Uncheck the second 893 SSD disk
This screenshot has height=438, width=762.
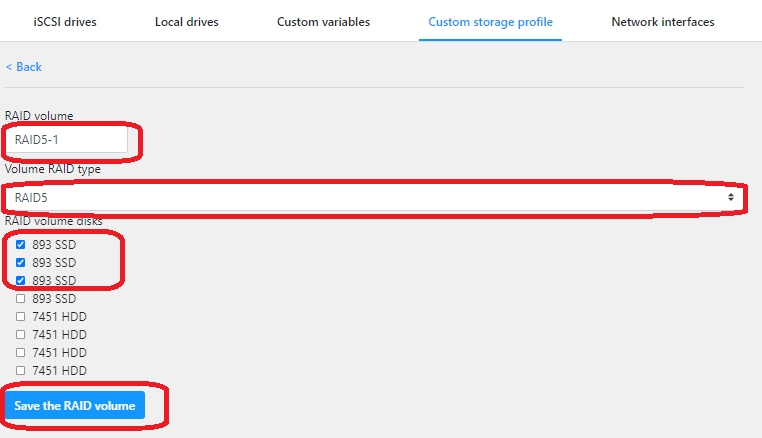click(x=21, y=262)
